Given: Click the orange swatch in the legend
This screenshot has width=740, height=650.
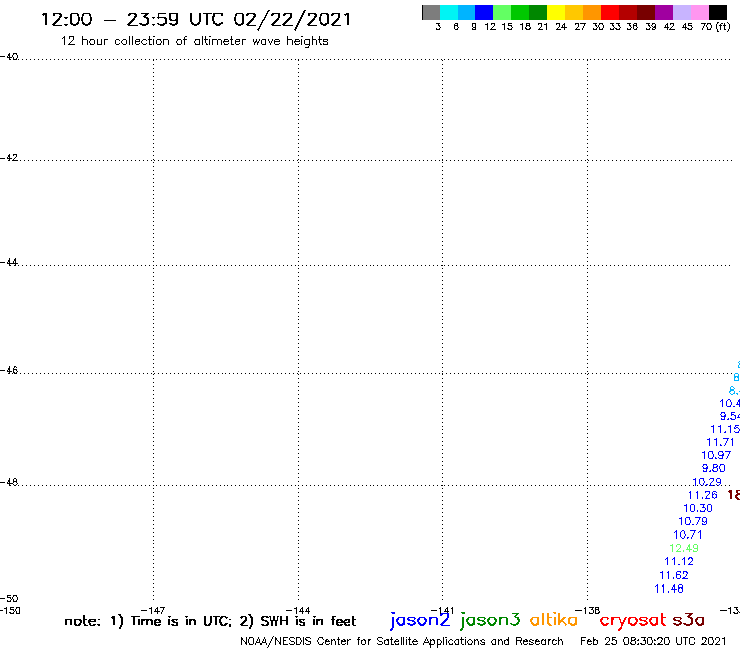Looking at the screenshot, I should coord(592,12).
